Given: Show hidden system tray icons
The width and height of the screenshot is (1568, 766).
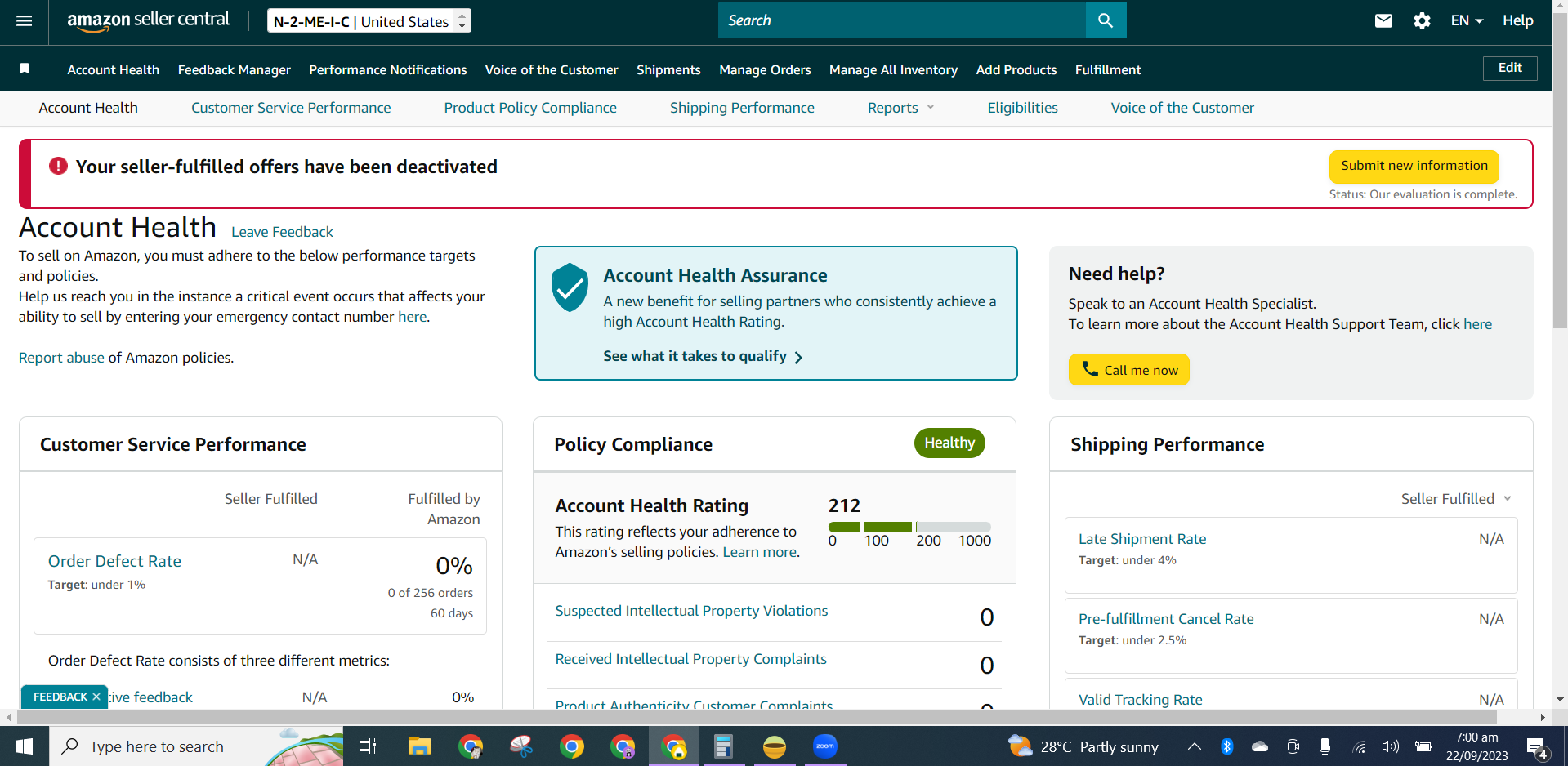Looking at the screenshot, I should tap(1194, 746).
